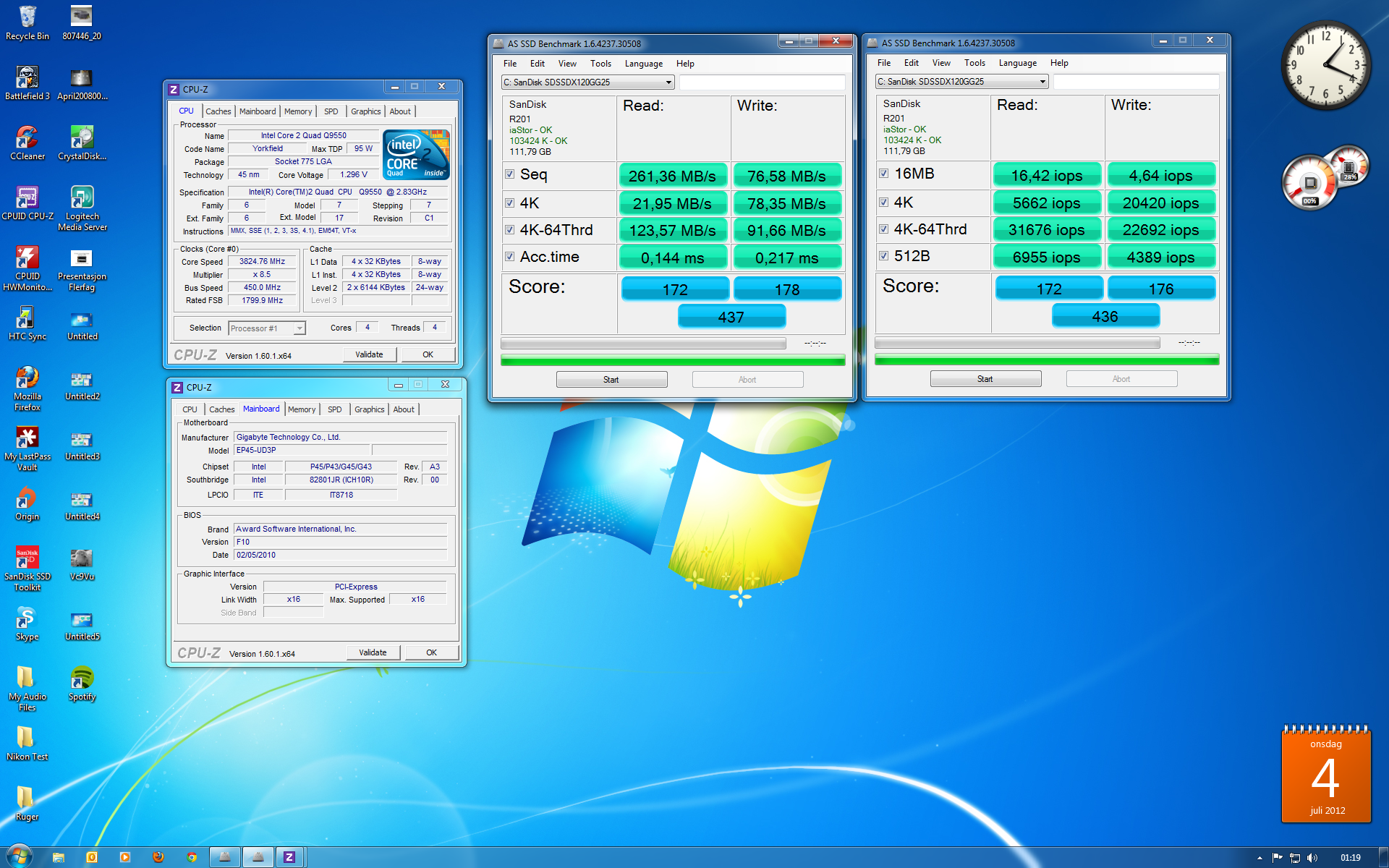Viewport: 1389px width, 868px height.
Task: Toggle 4K-64Thrd checkbox in right AS SSD
Action: tap(884, 229)
